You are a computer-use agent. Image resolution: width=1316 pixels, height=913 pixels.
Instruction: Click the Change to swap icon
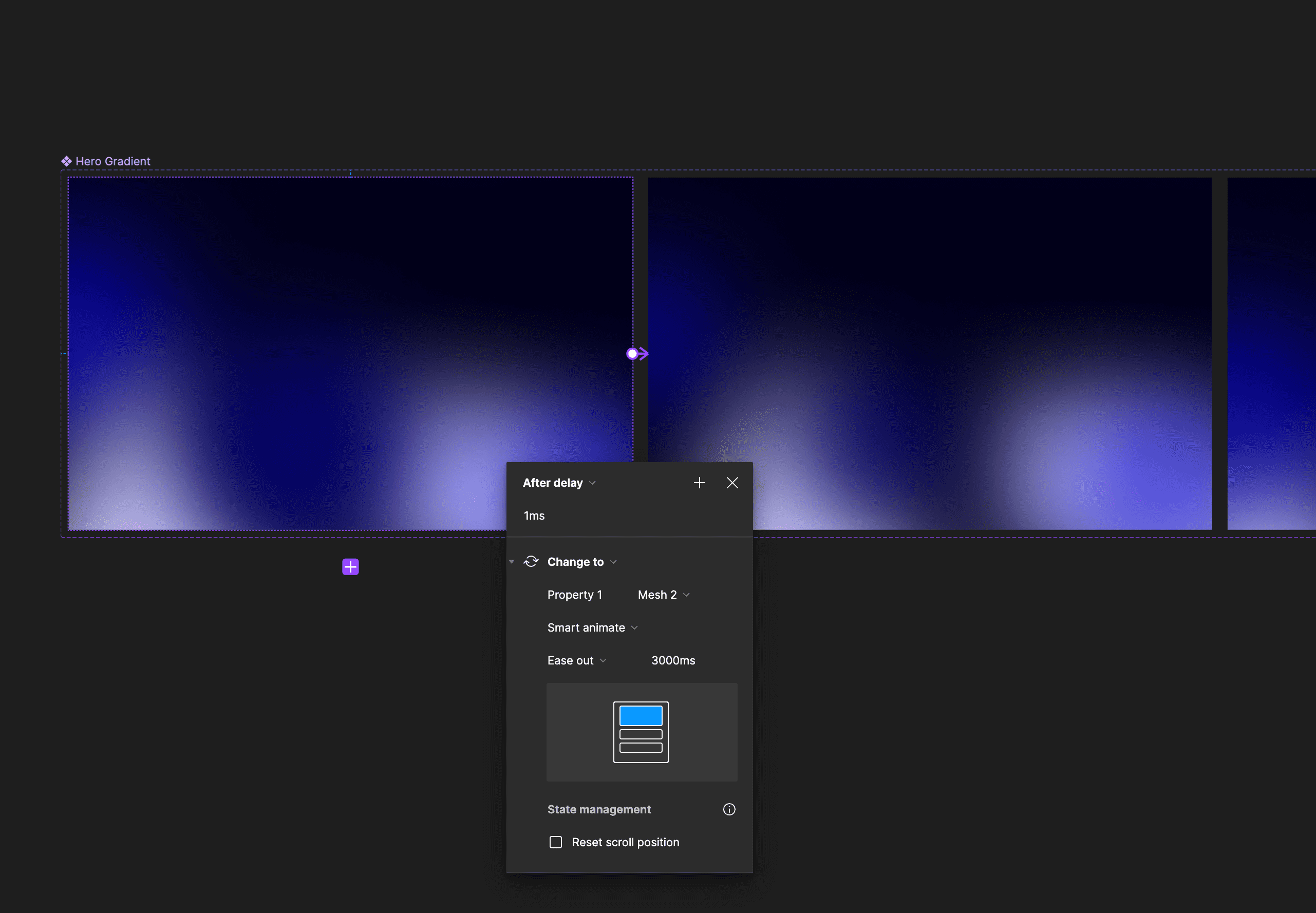click(531, 561)
